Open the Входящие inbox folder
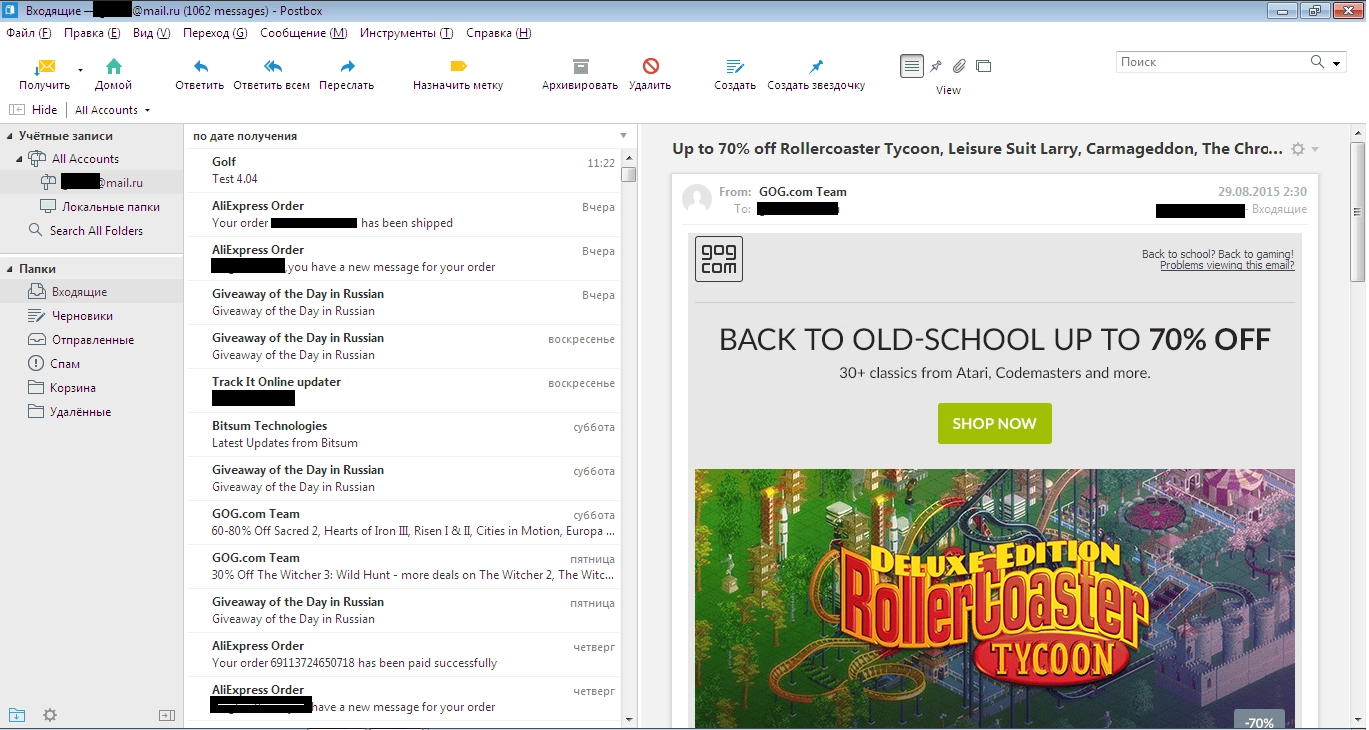Screen dimensions: 1369x730 (x=68, y=292)
